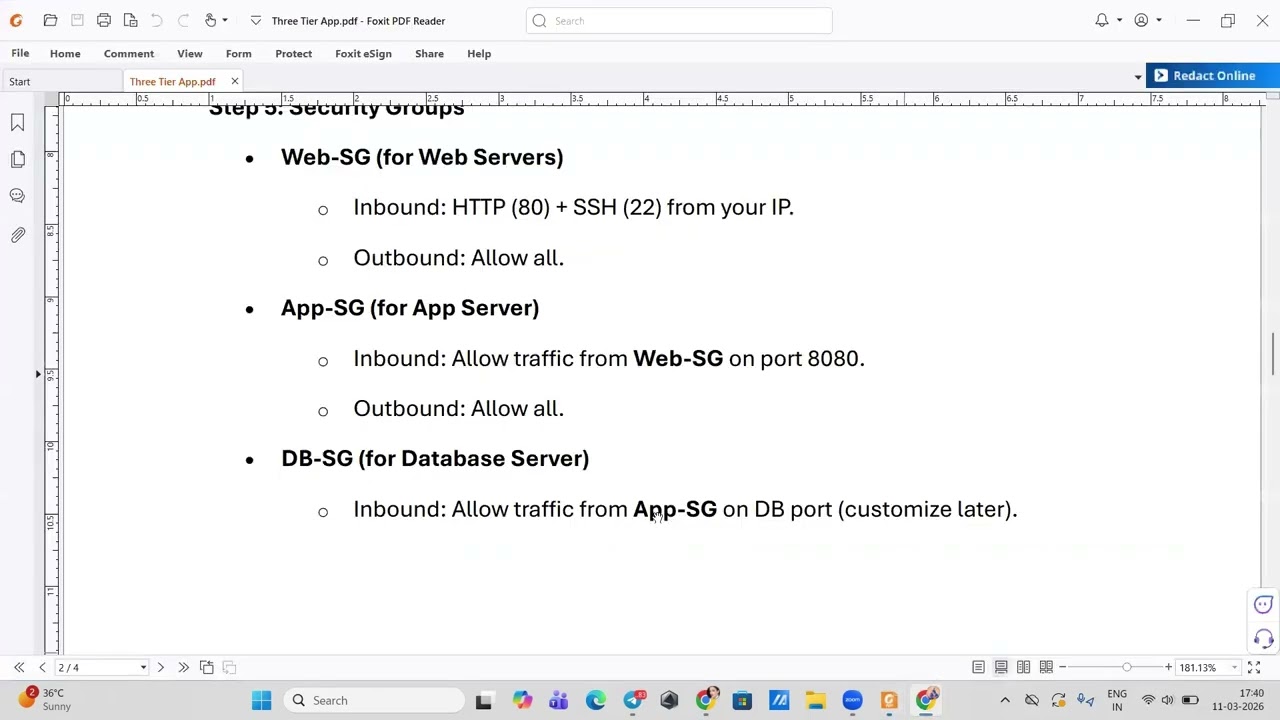Screen dimensions: 1280x720
Task: Click the vertical scrollbar thumb
Action: point(1273,354)
